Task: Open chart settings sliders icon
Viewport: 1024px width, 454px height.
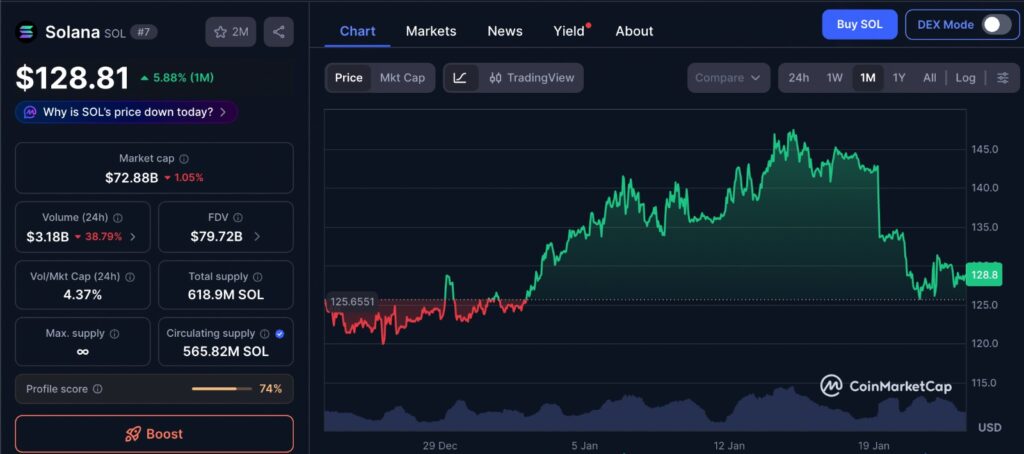Action: pos(1002,78)
